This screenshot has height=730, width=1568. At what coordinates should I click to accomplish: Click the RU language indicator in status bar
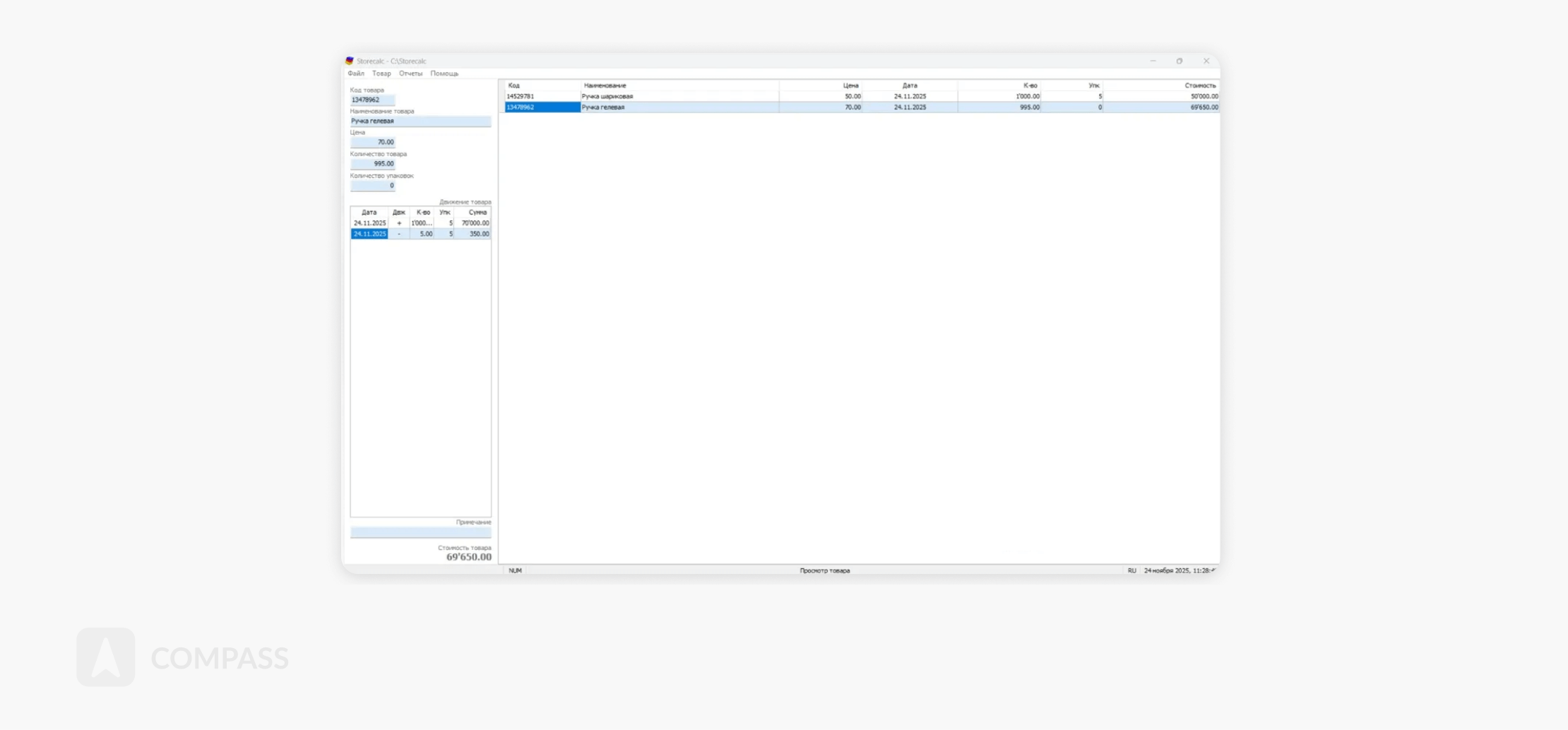(1132, 570)
